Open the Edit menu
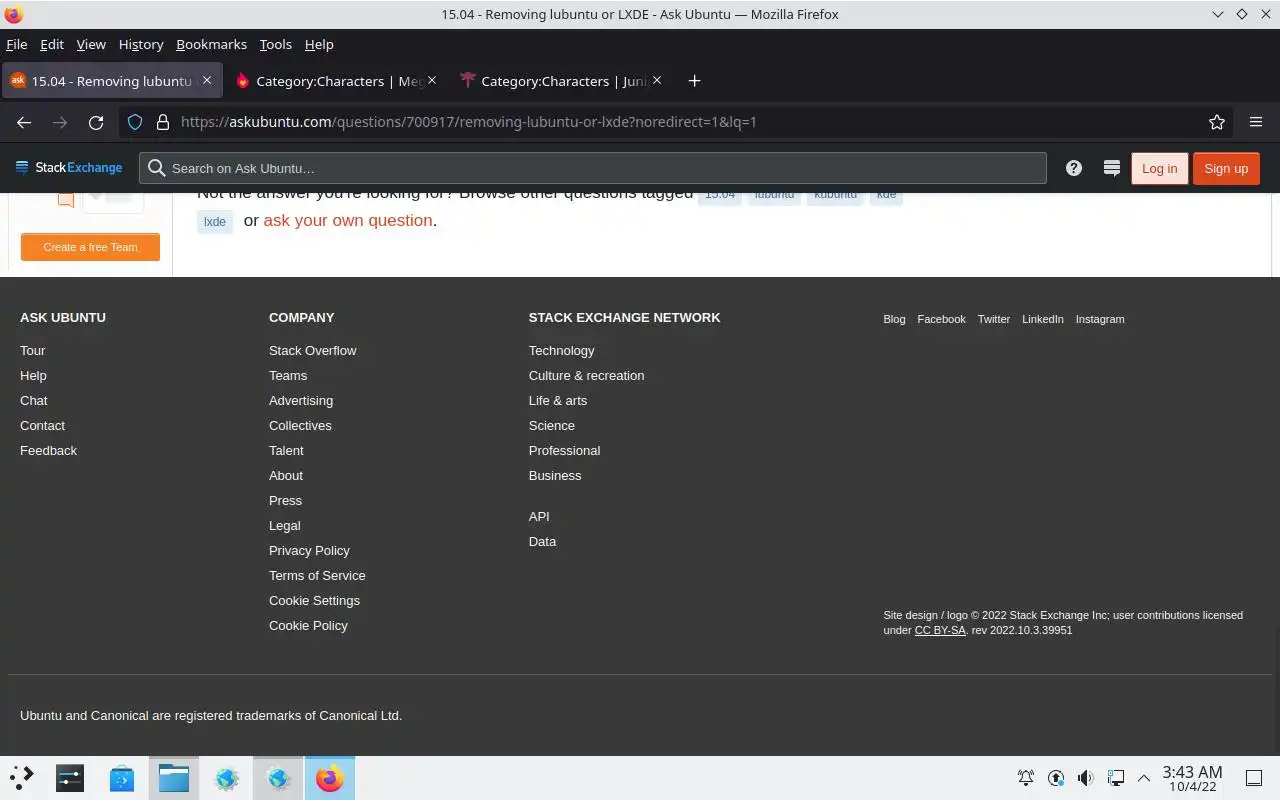This screenshot has height=800, width=1280. pyautogui.click(x=52, y=44)
